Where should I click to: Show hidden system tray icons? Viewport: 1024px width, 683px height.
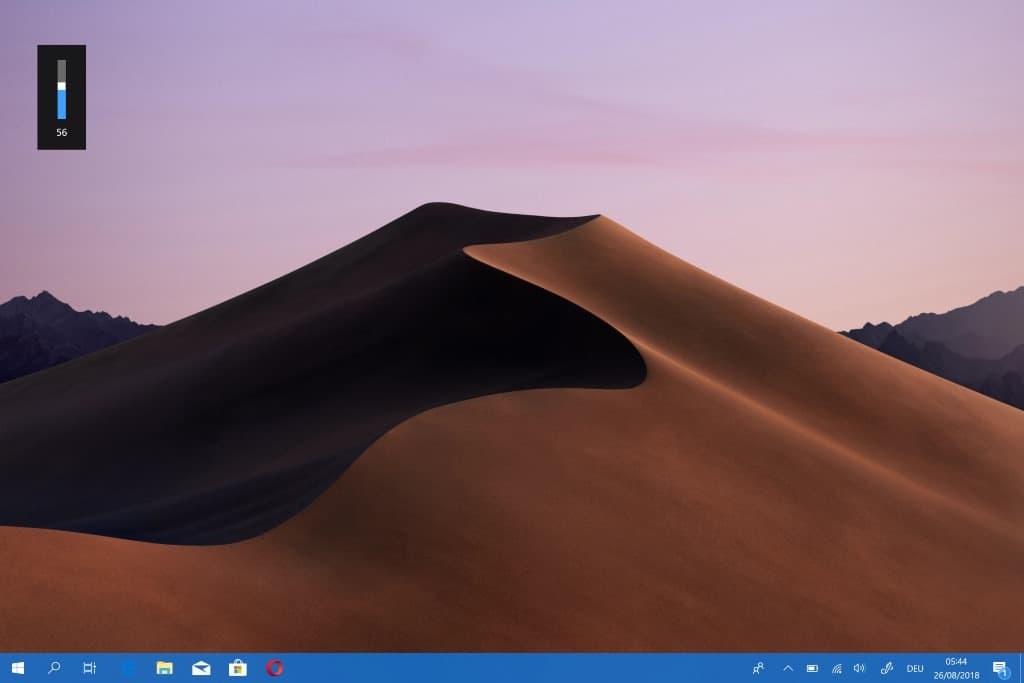(788, 668)
